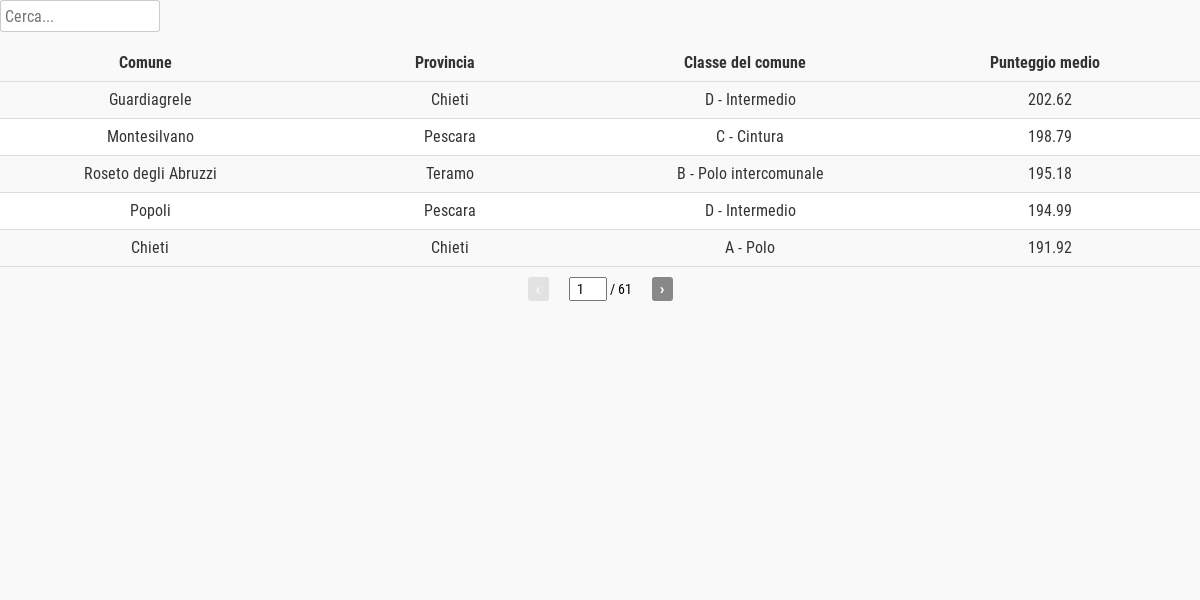This screenshot has height=600, width=1200.
Task: Click the B - Polo intercomunale cell
Action: click(750, 174)
